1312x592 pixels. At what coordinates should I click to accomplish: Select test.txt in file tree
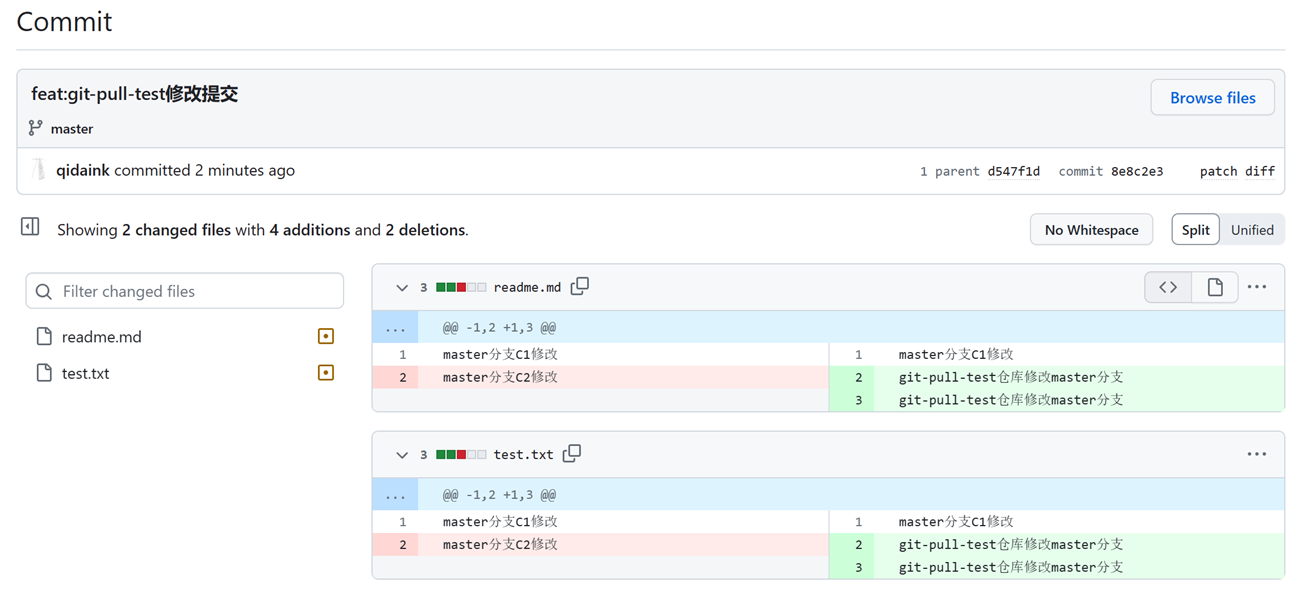point(85,373)
